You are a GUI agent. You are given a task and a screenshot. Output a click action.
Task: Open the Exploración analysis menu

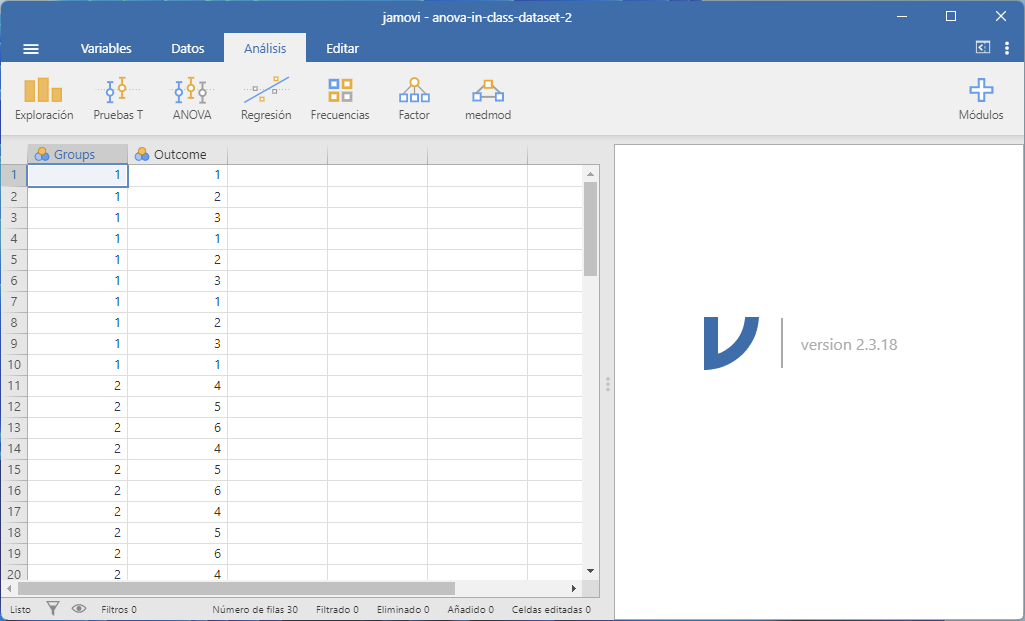[44, 99]
